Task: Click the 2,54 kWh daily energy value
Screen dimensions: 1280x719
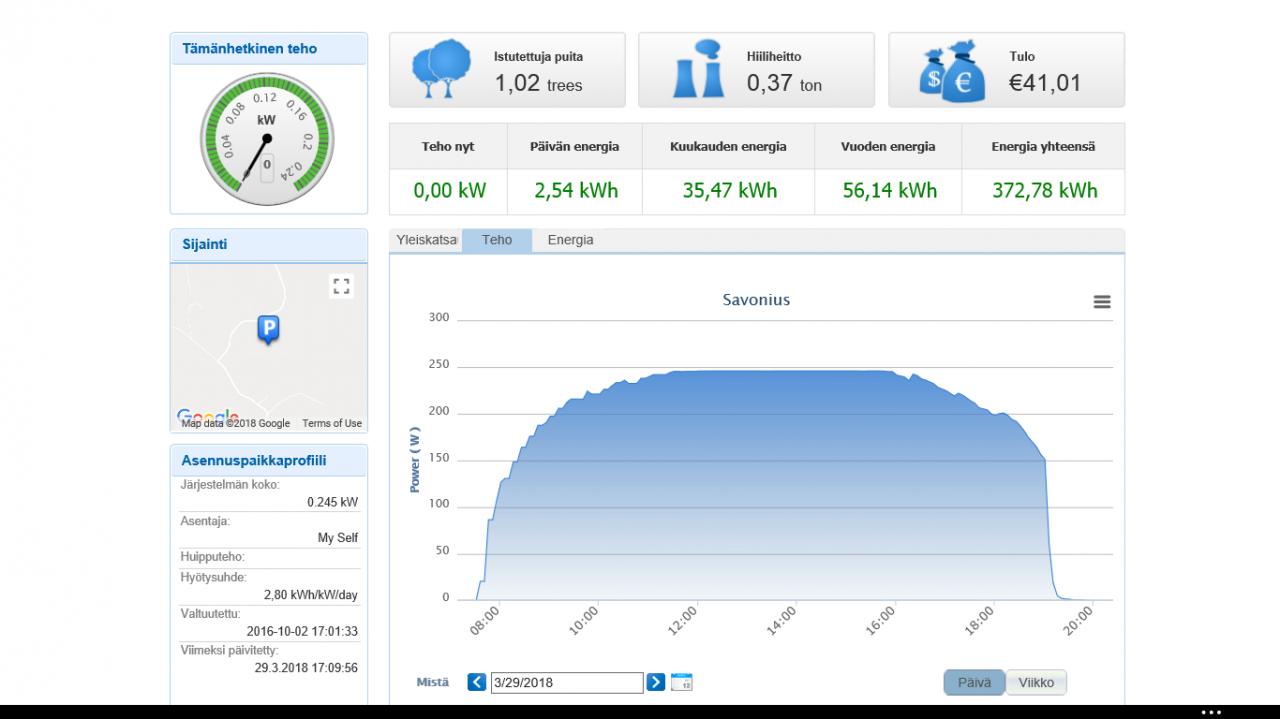Action: pyautogui.click(x=576, y=190)
